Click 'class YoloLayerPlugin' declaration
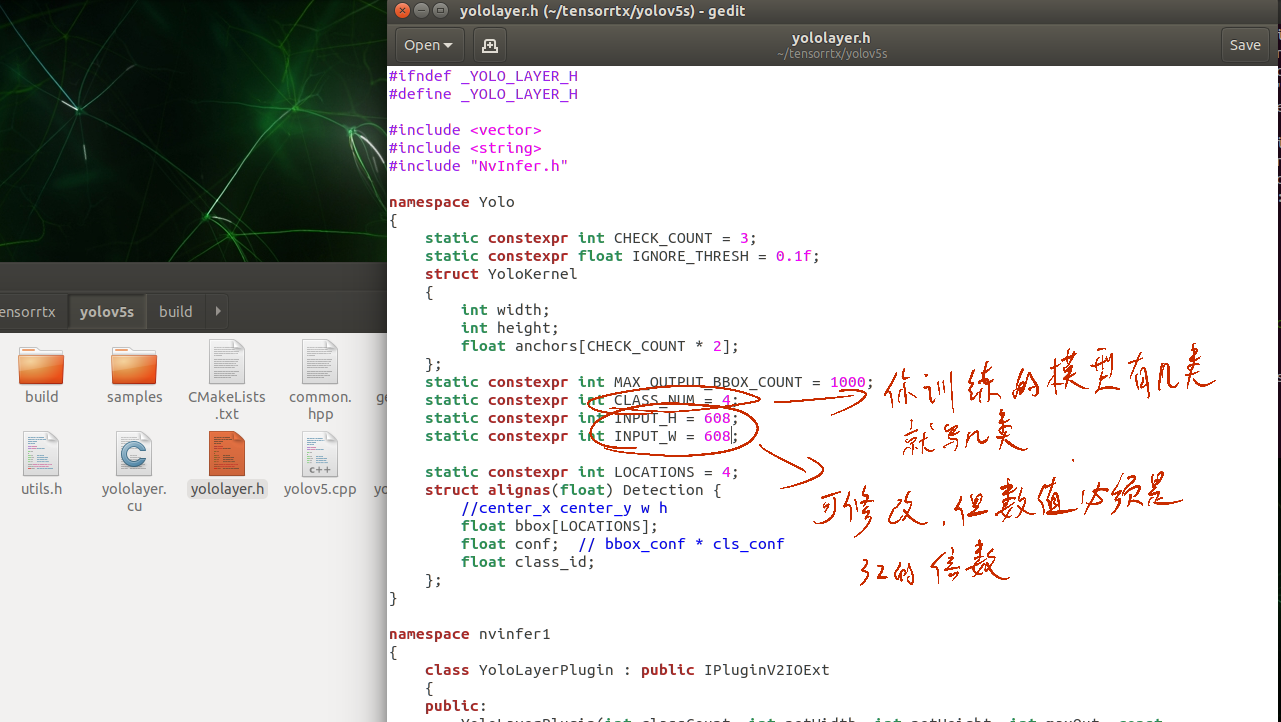Screen dimensions: 1281x722 pos(627,670)
